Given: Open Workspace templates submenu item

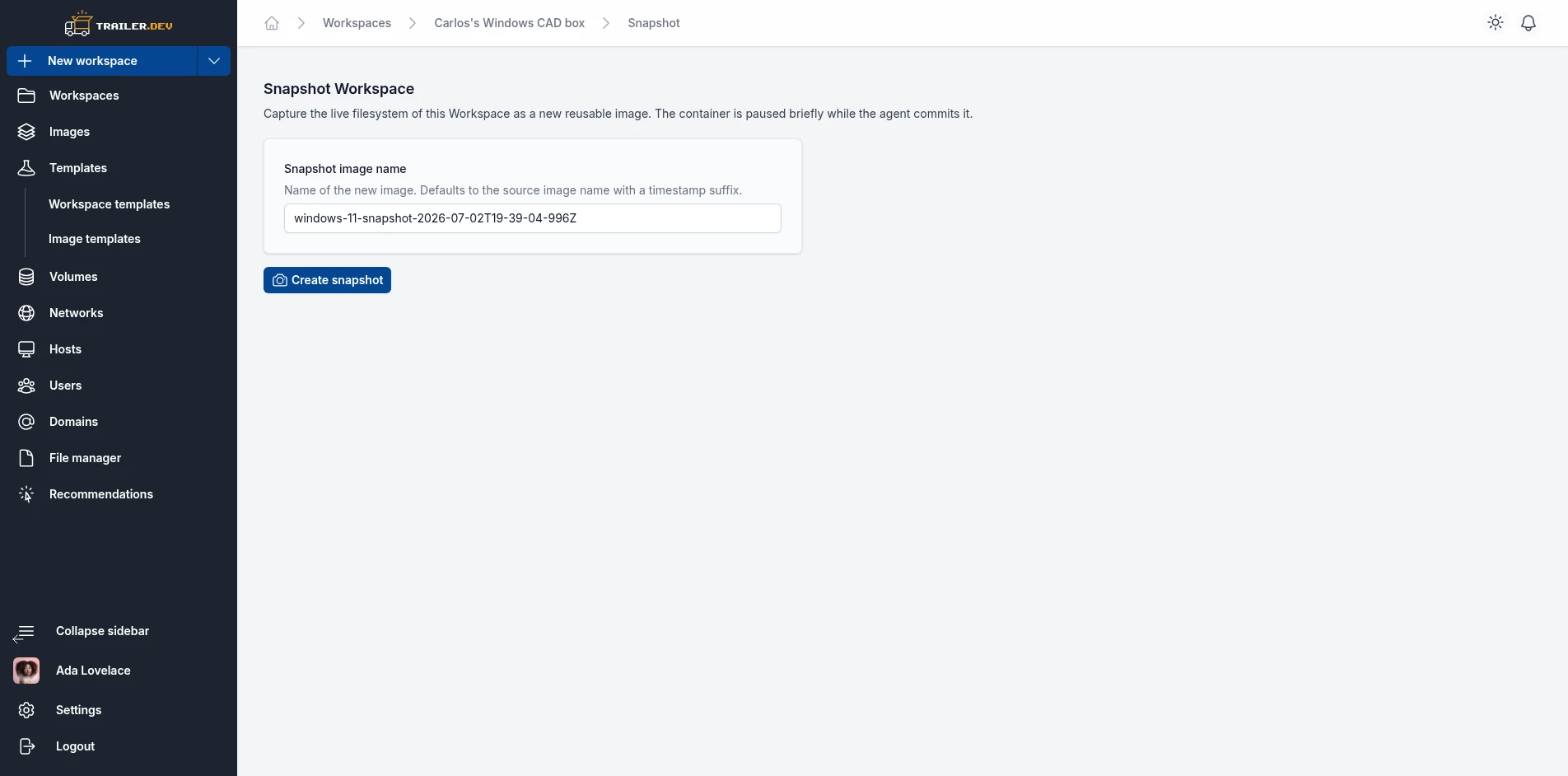Looking at the screenshot, I should click(109, 204).
